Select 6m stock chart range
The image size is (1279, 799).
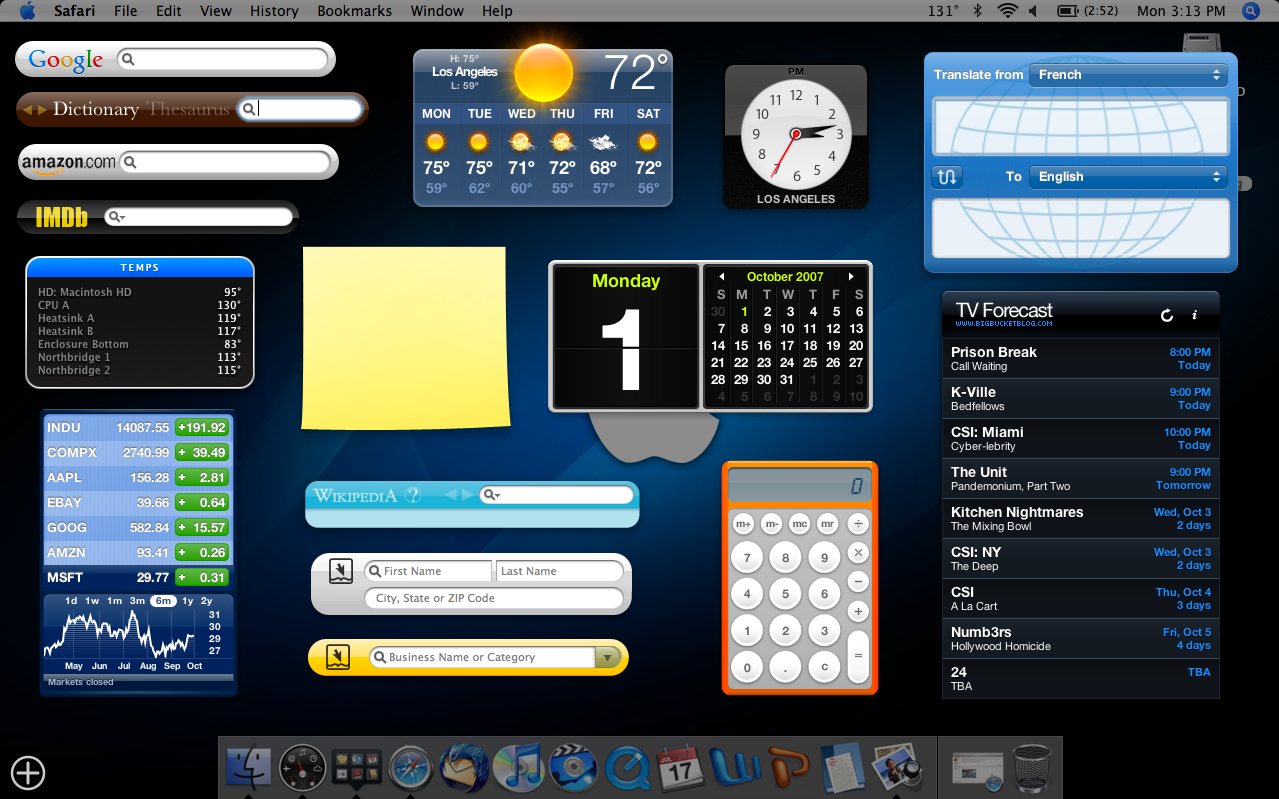point(162,601)
